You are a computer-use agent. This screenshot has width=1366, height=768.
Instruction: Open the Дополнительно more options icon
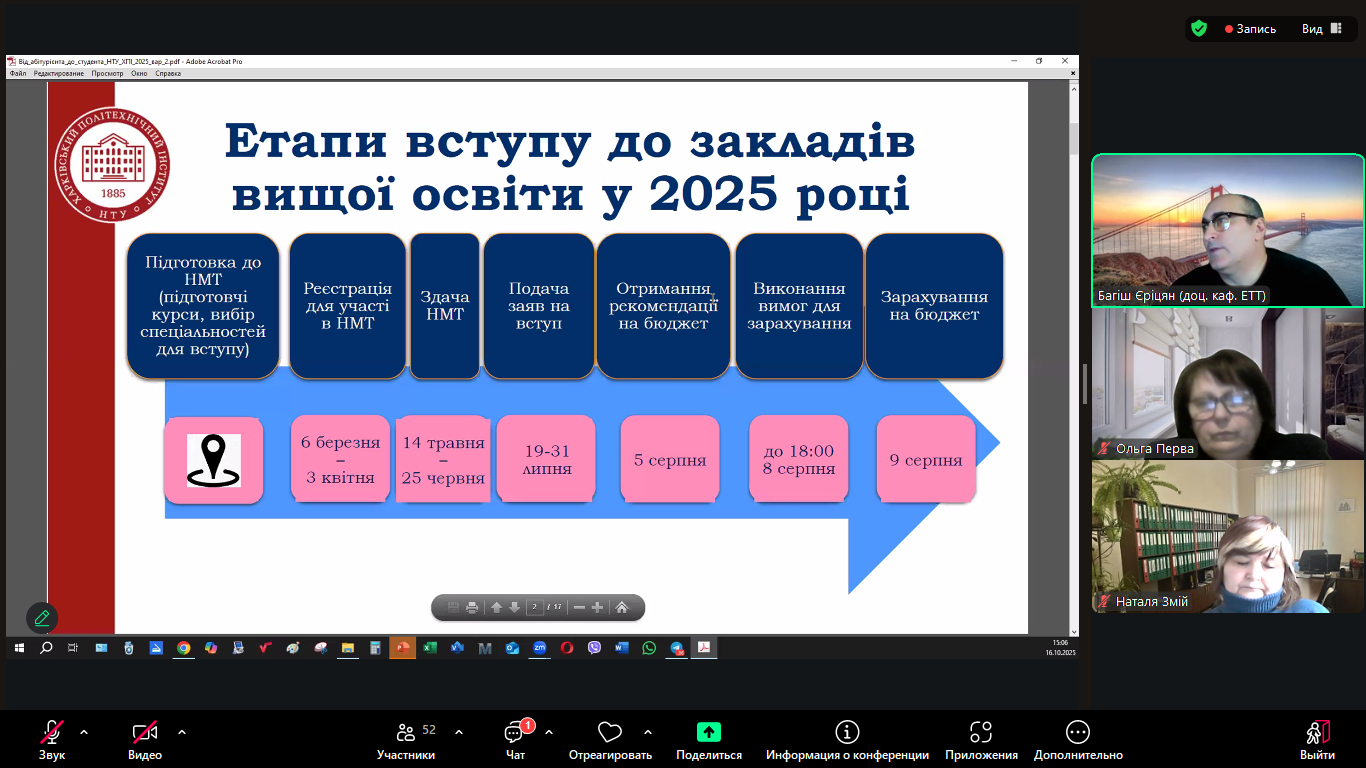click(1078, 740)
